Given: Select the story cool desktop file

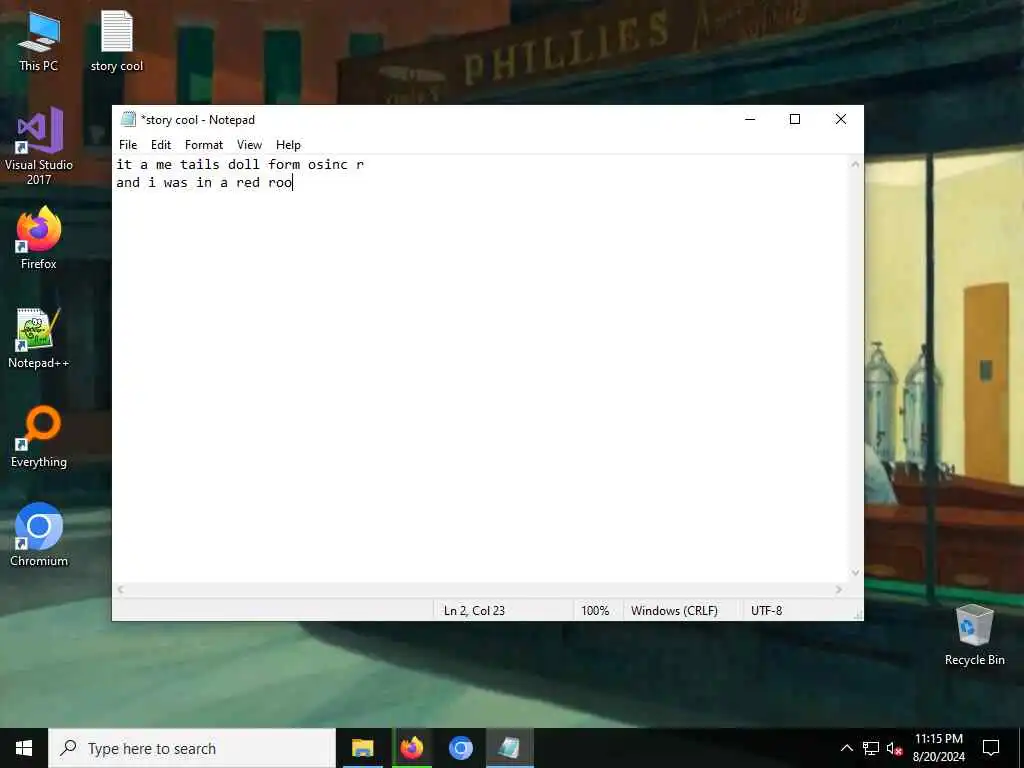Looking at the screenshot, I should coord(117,41).
